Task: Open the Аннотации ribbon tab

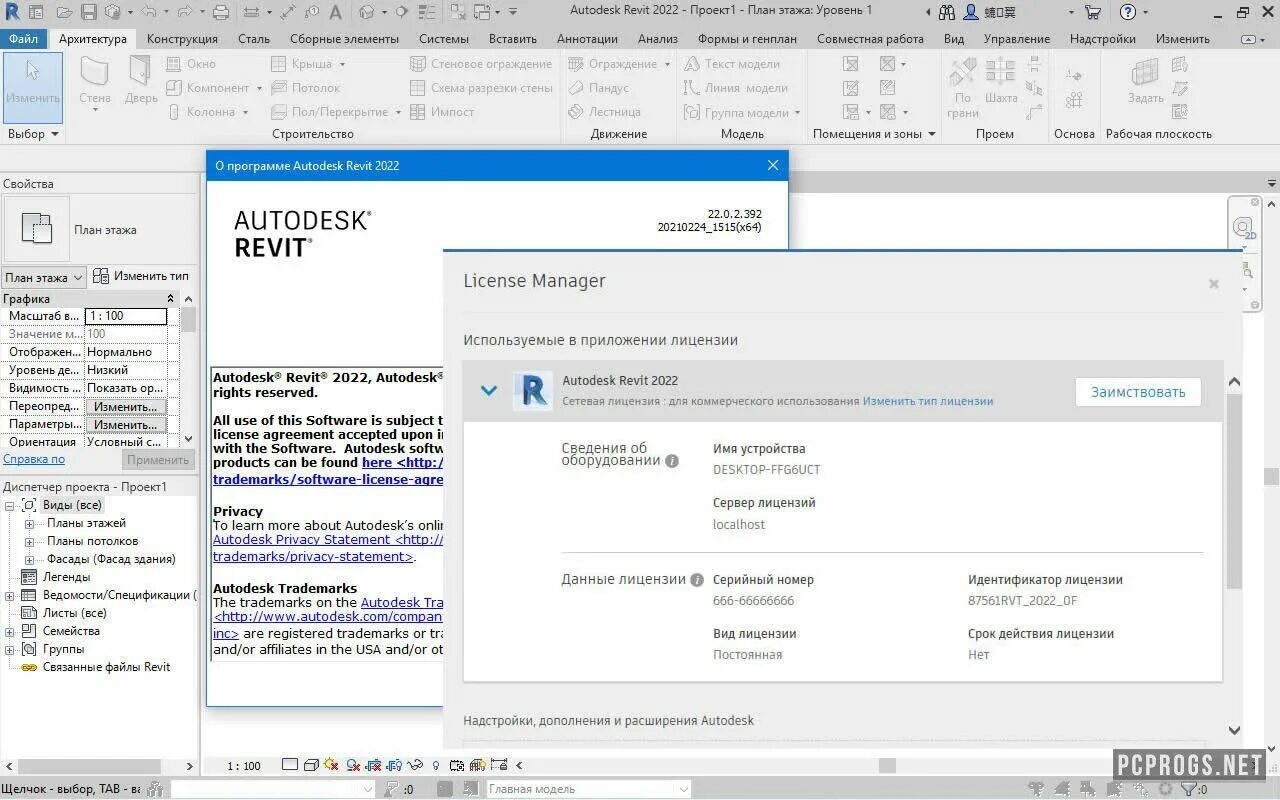Action: click(x=587, y=39)
